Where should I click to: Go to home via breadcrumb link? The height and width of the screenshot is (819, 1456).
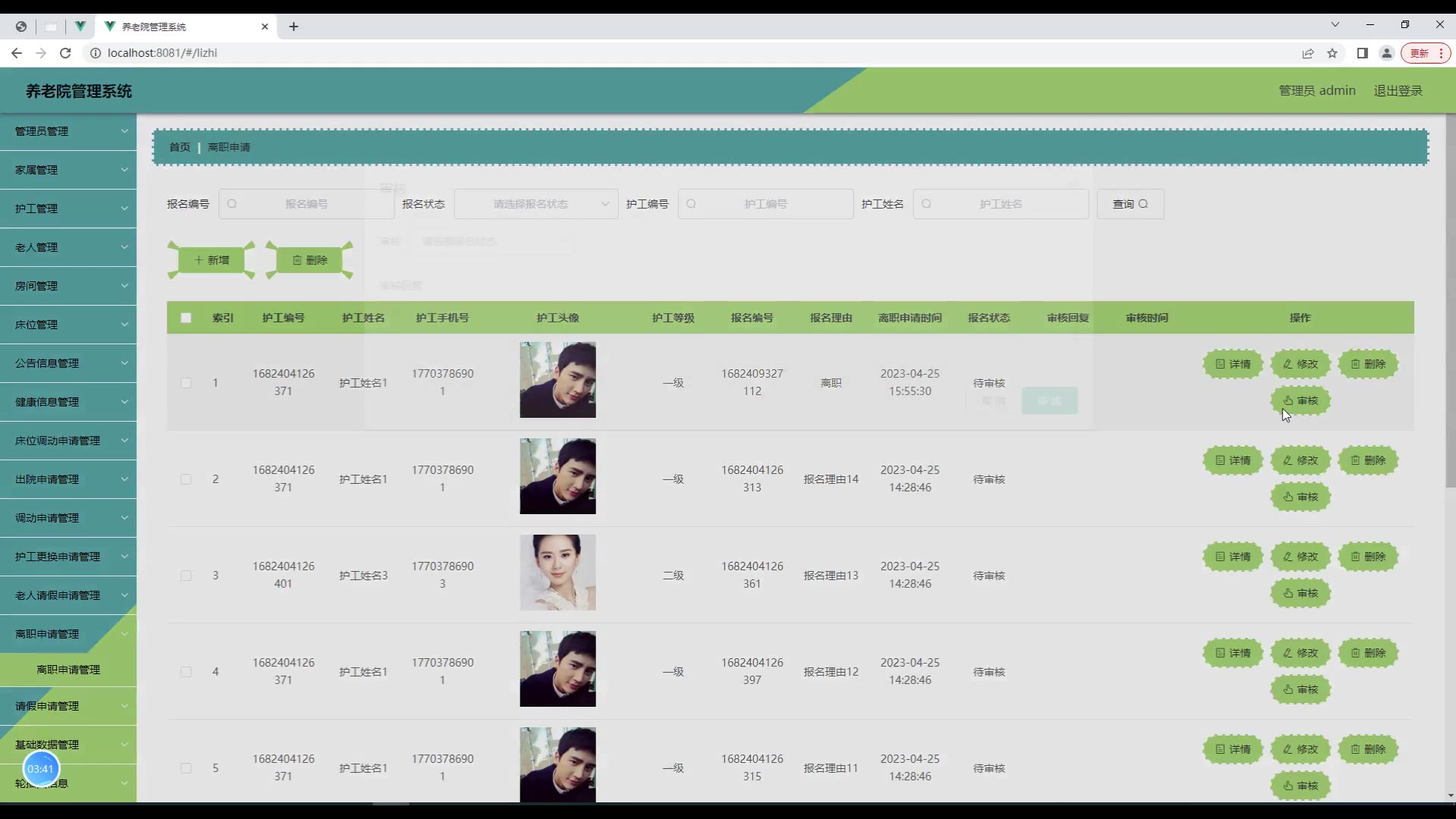click(180, 147)
